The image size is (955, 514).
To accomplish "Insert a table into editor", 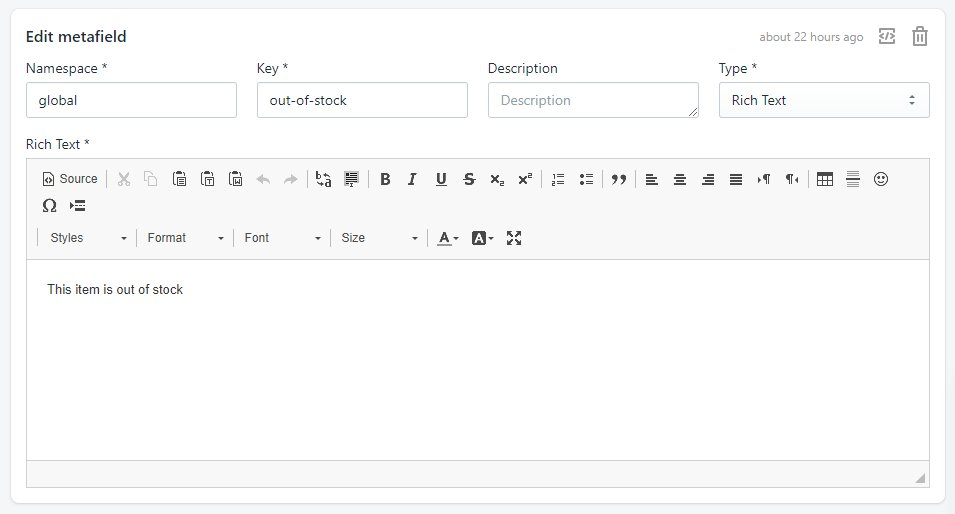I will 825,179.
